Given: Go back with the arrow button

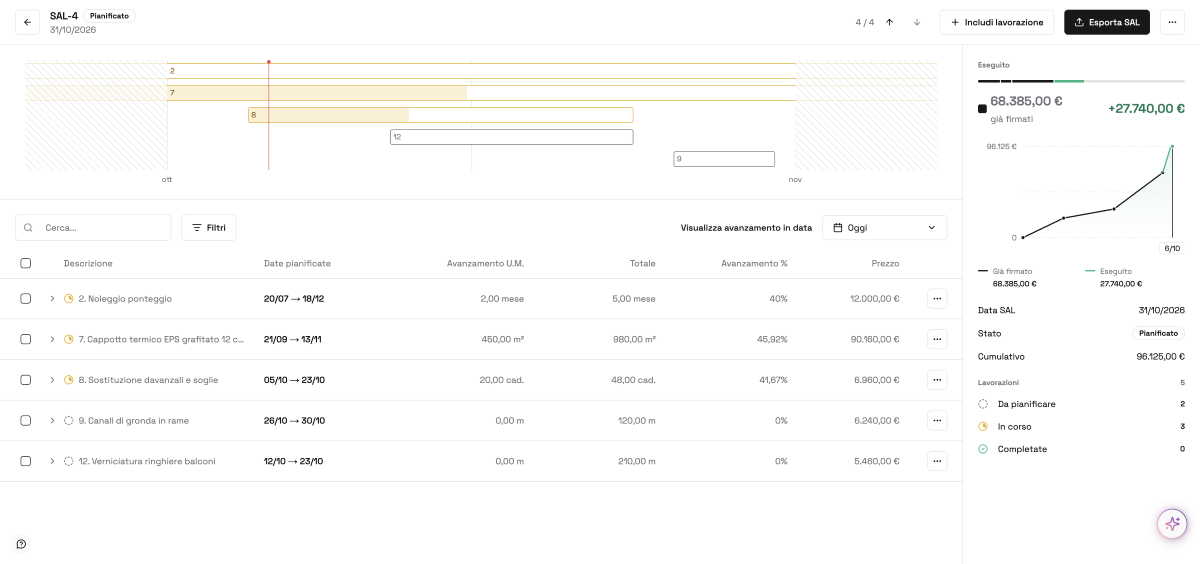Looking at the screenshot, I should pos(27,22).
